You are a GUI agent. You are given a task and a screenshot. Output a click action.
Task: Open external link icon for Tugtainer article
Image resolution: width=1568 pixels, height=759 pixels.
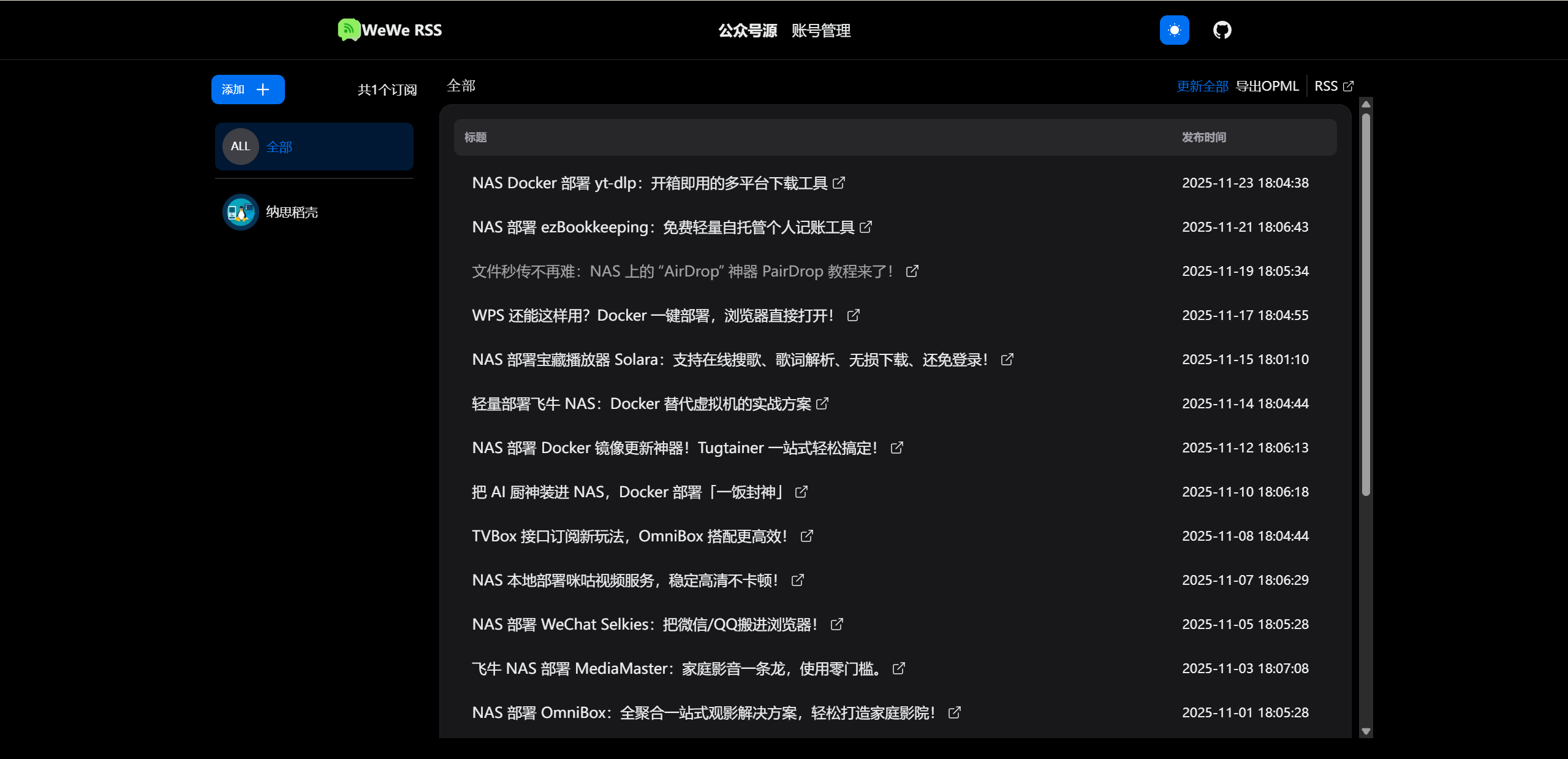pos(896,448)
